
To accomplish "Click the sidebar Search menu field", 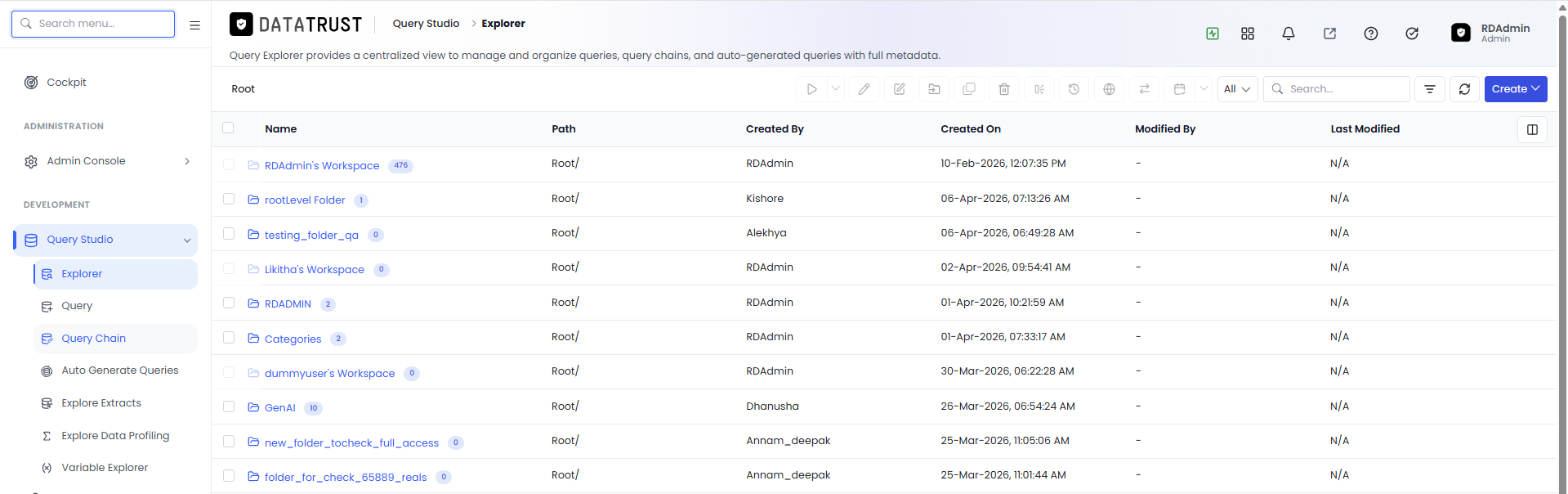I will [93, 24].
